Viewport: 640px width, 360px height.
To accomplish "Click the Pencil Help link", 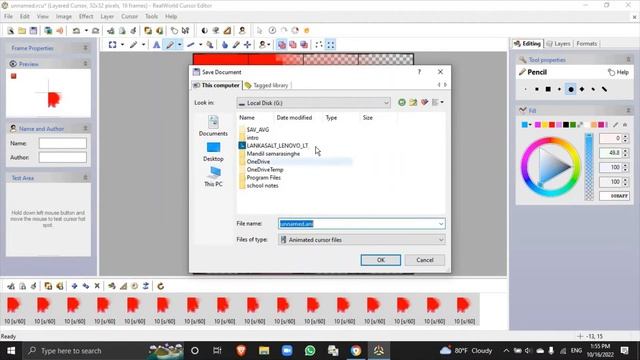I will tap(618, 72).
